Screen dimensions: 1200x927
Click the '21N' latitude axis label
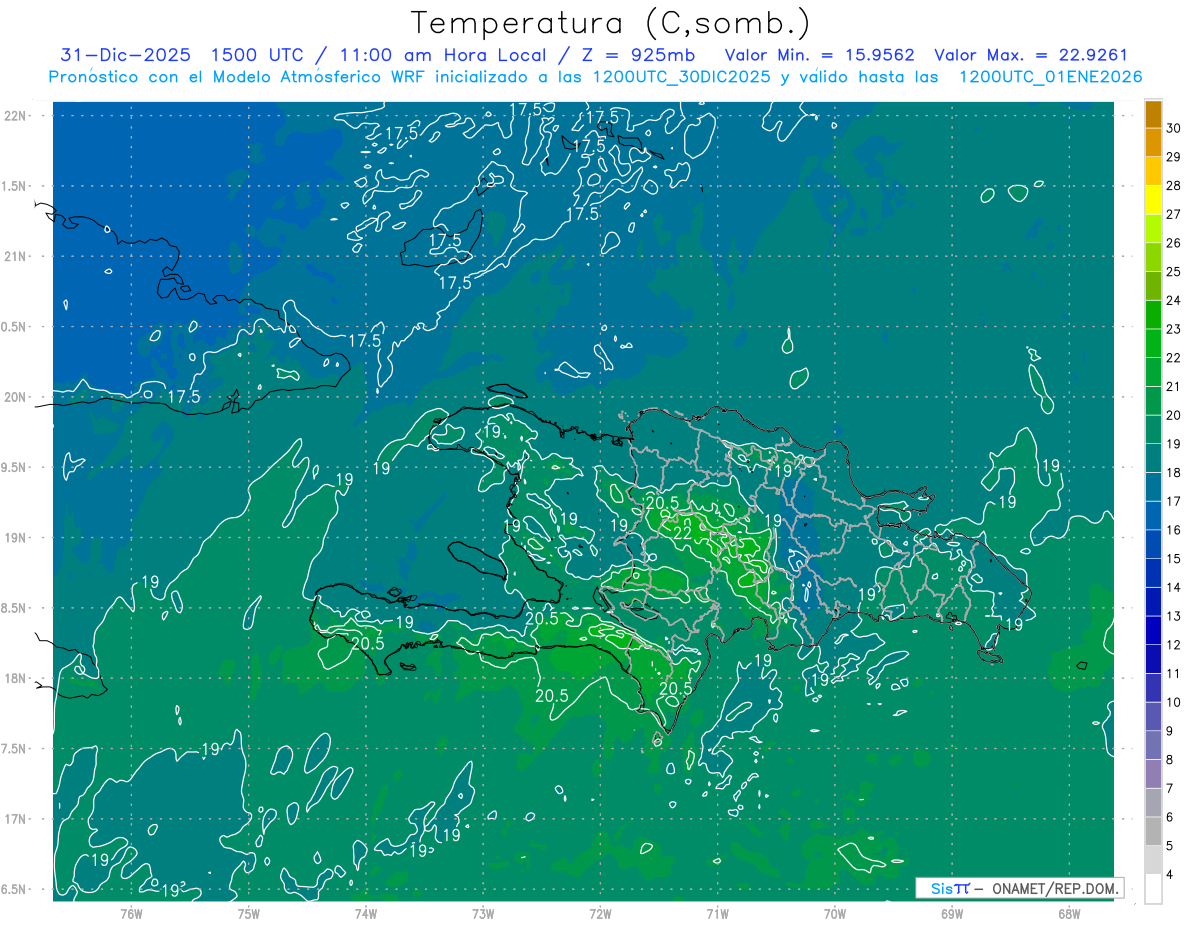point(15,256)
